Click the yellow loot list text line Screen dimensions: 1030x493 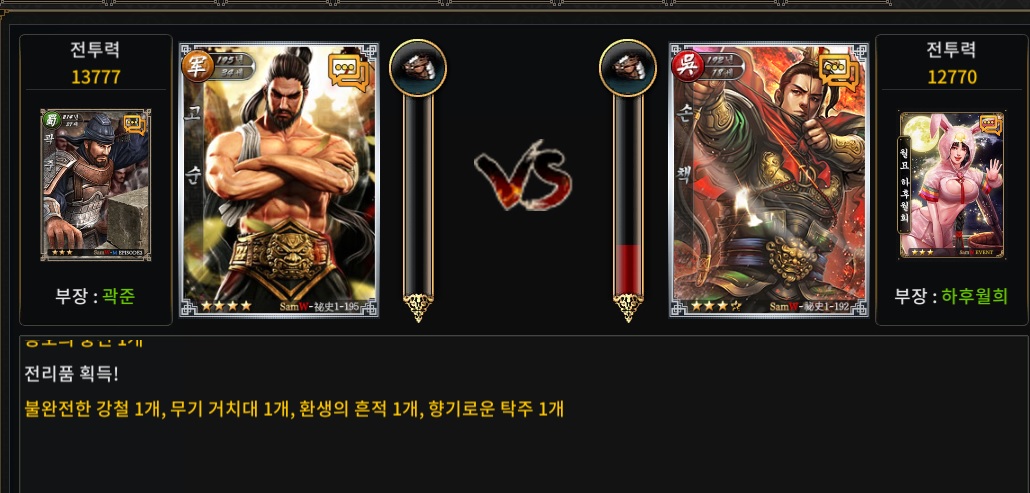click(294, 409)
